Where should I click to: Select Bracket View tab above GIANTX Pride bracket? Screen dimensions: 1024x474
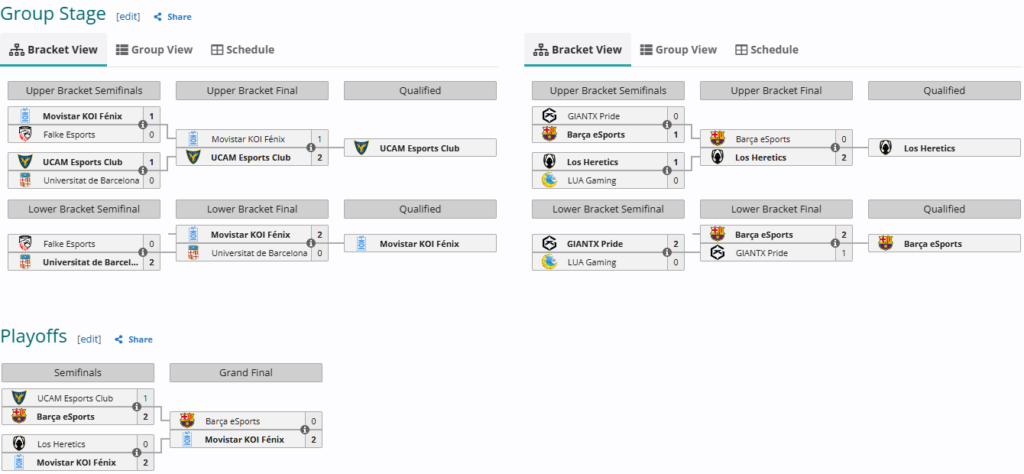click(577, 49)
